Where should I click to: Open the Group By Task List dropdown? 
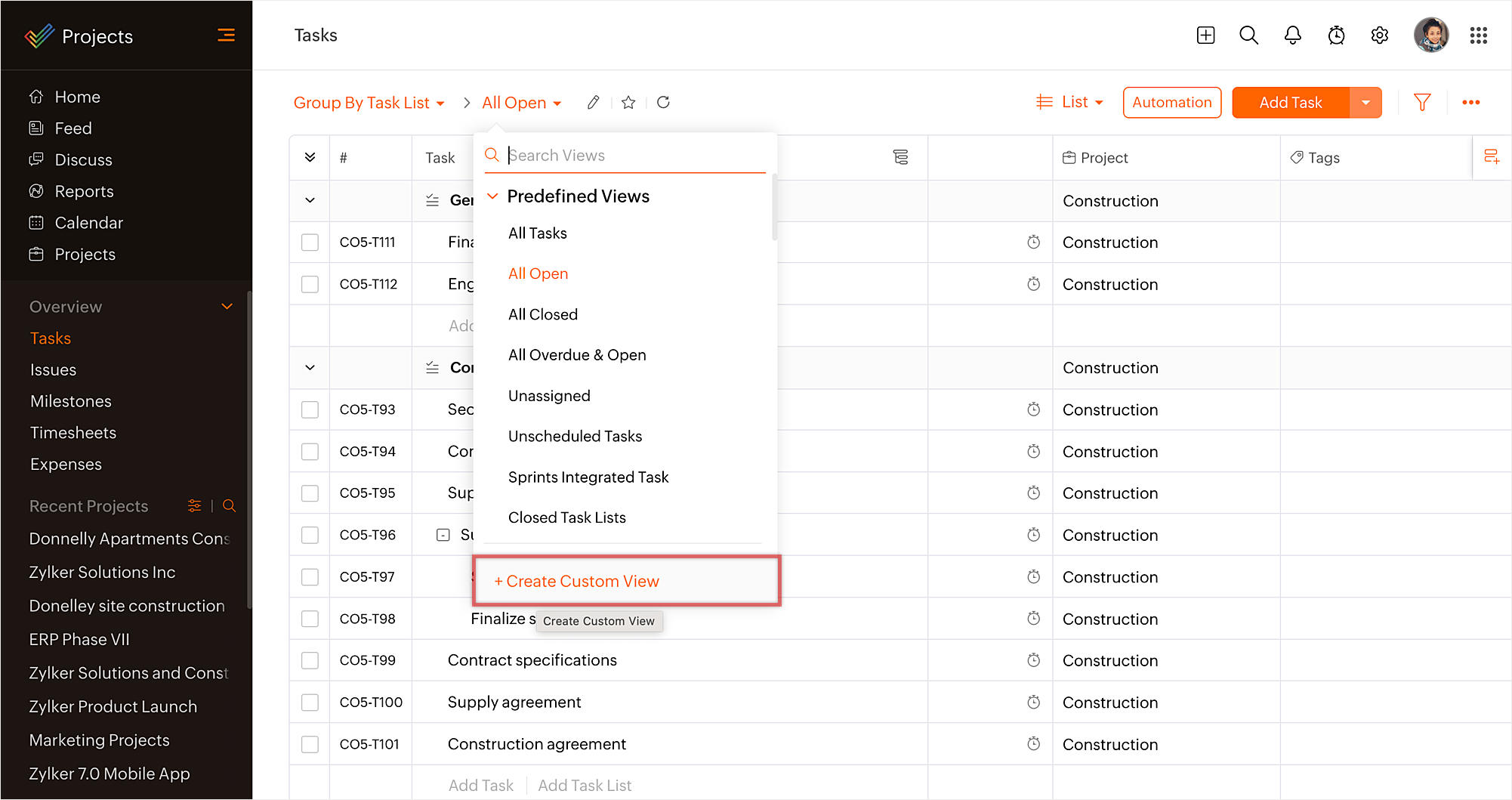369,103
